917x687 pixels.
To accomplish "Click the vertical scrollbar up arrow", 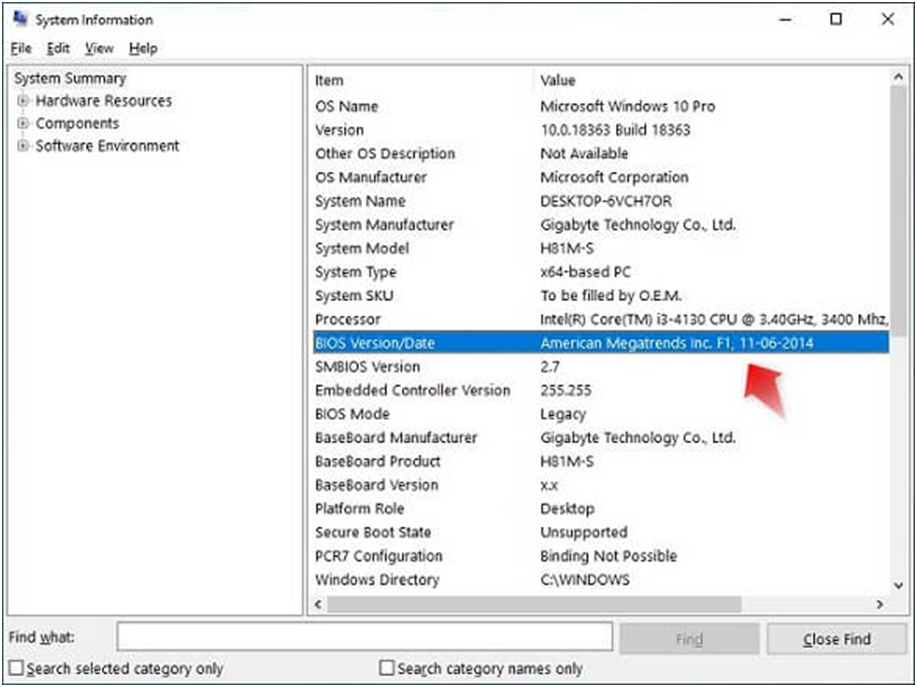I will click(x=898, y=77).
